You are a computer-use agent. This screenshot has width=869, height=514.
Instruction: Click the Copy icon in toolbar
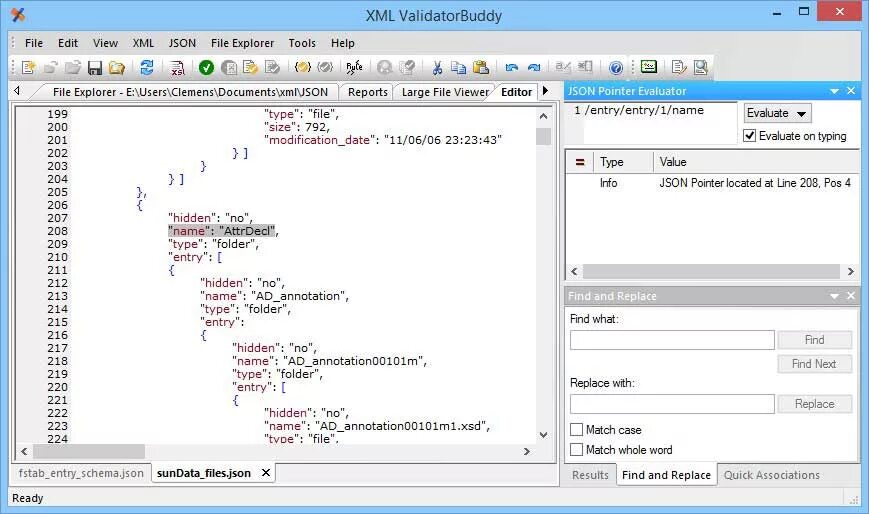458,68
